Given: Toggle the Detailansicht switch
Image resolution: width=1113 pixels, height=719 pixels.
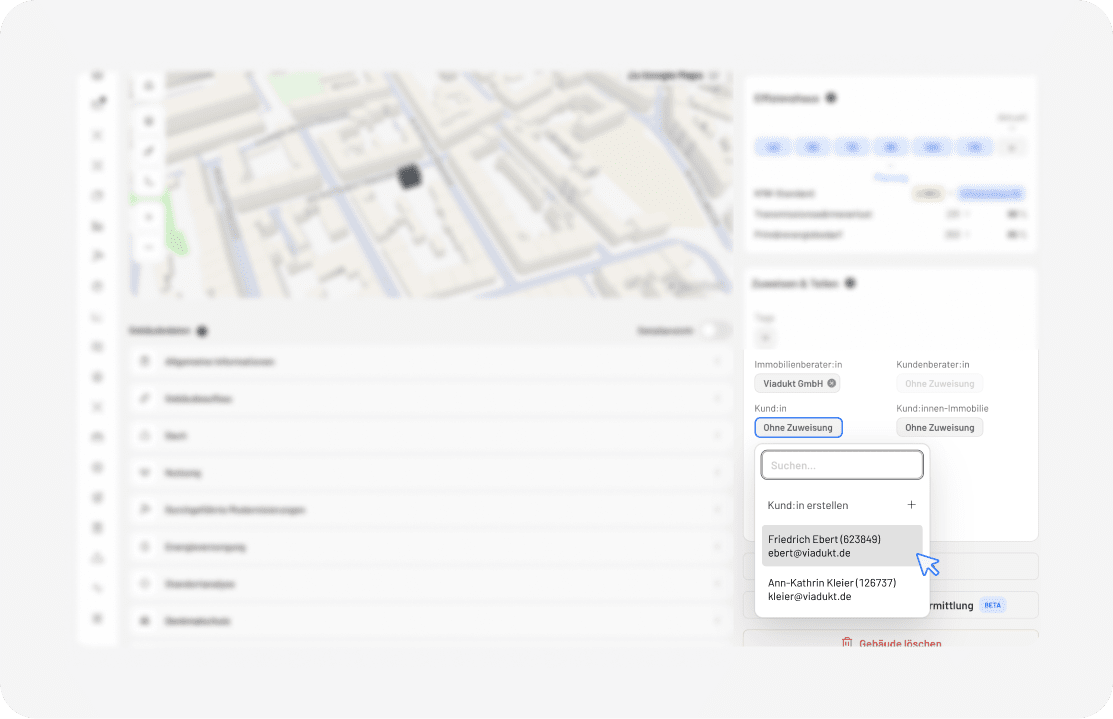Looking at the screenshot, I should pyautogui.click(x=713, y=331).
